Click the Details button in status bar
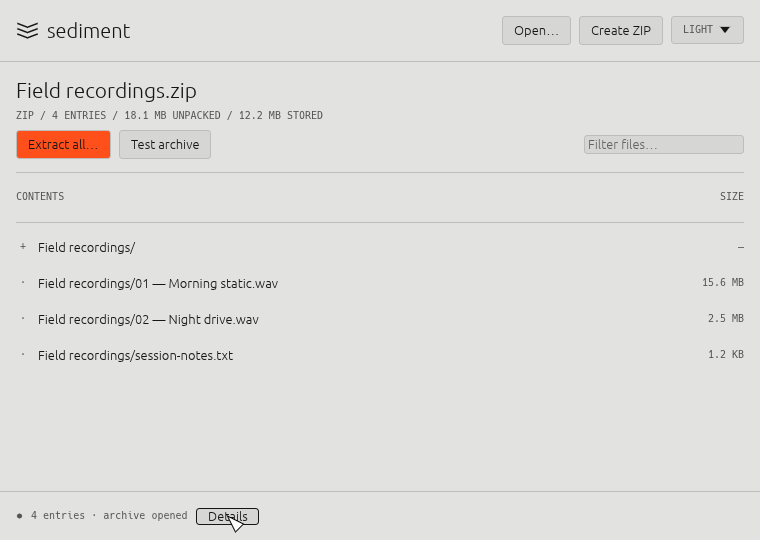Screen dimensions: 760x540 pos(227,516)
